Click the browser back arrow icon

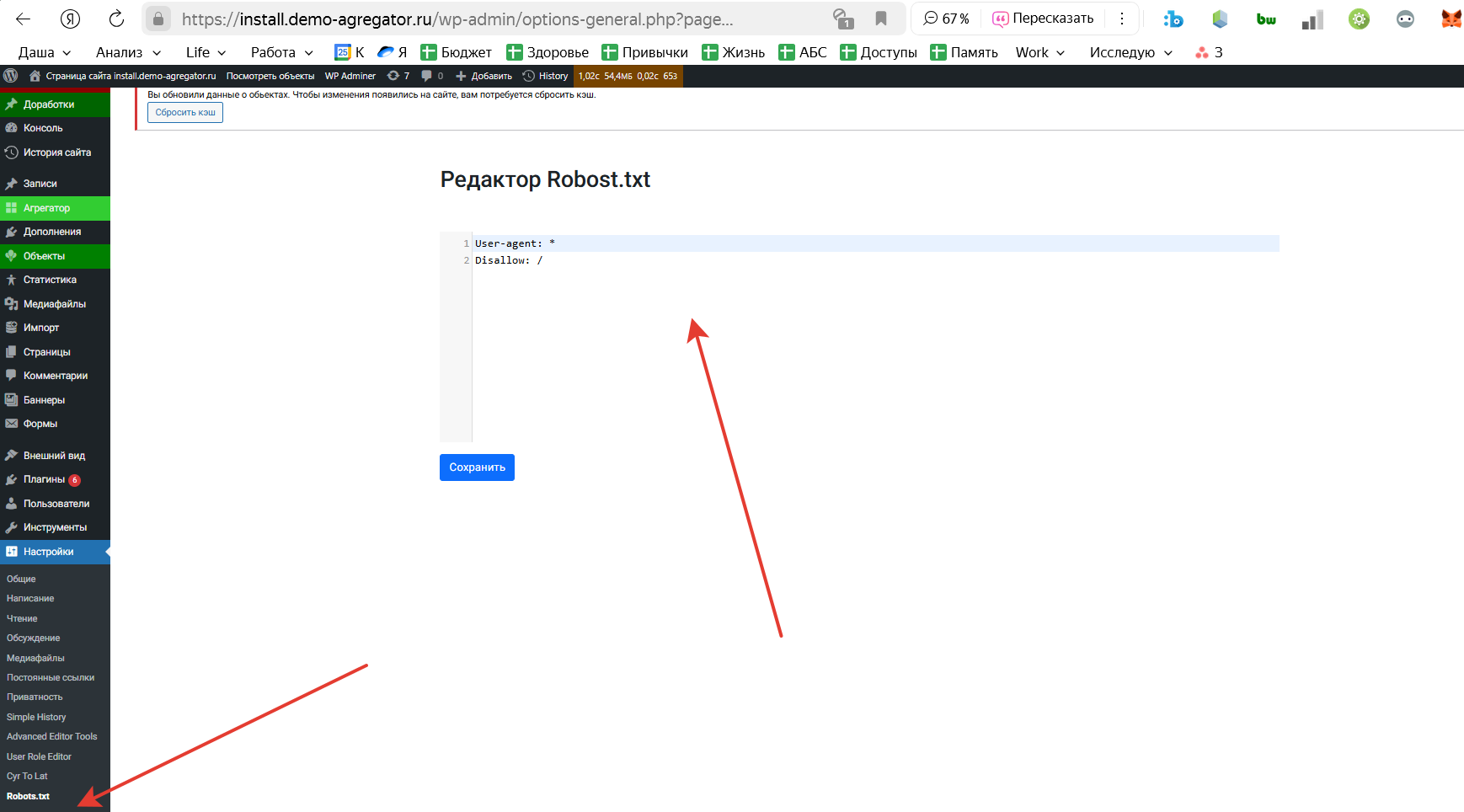point(24,19)
